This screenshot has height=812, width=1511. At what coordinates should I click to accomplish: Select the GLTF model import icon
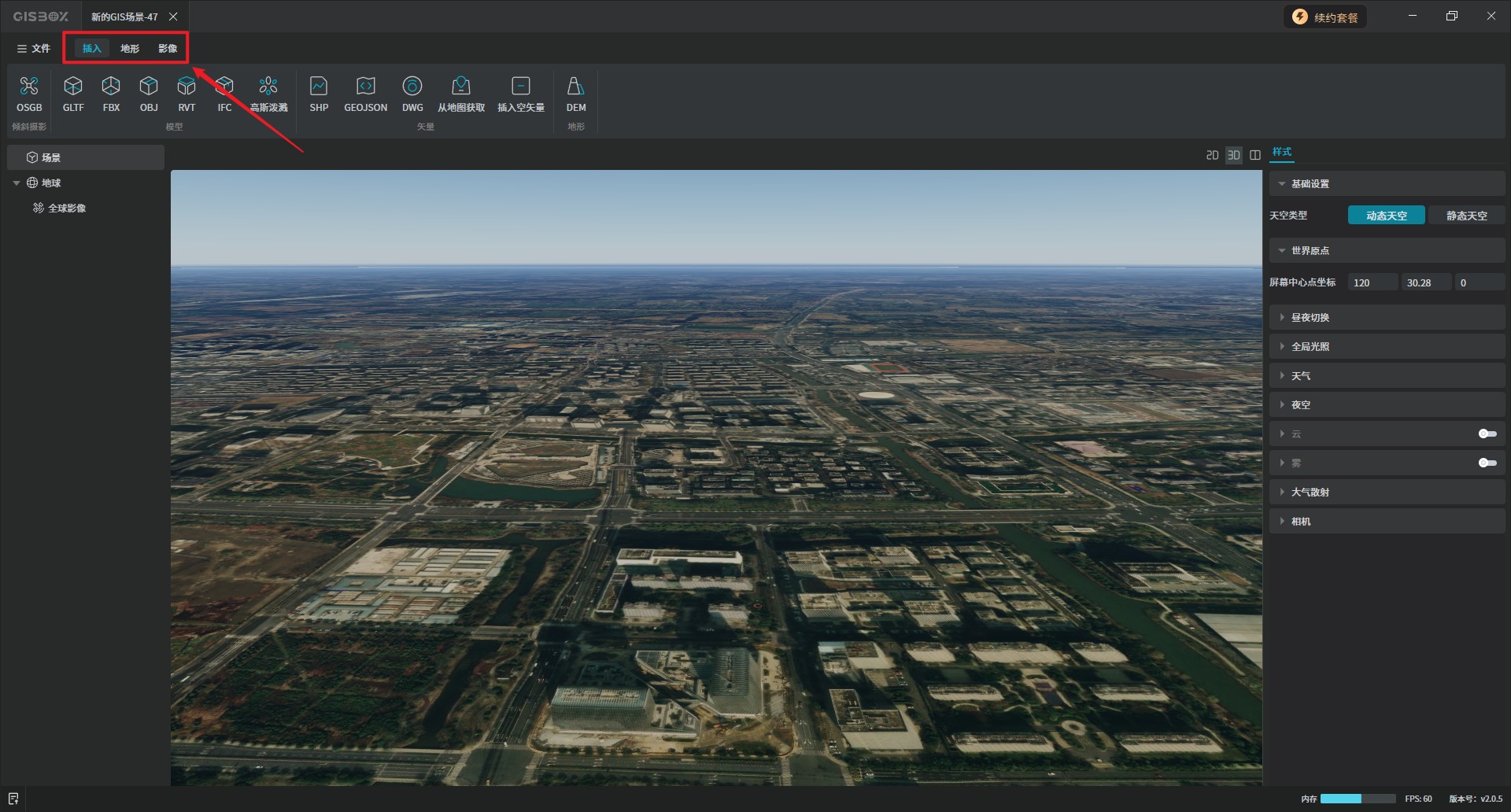click(x=73, y=94)
